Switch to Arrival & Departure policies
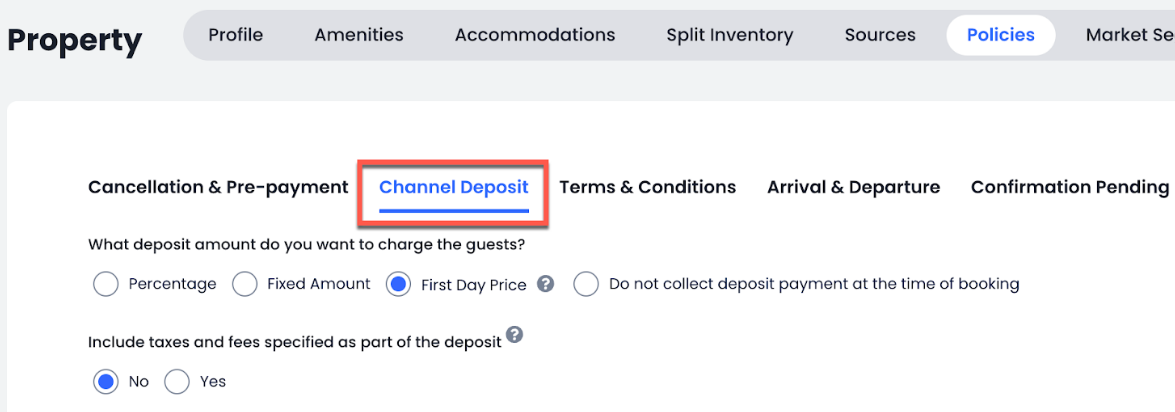Image resolution: width=1175 pixels, height=412 pixels. pyautogui.click(x=853, y=187)
